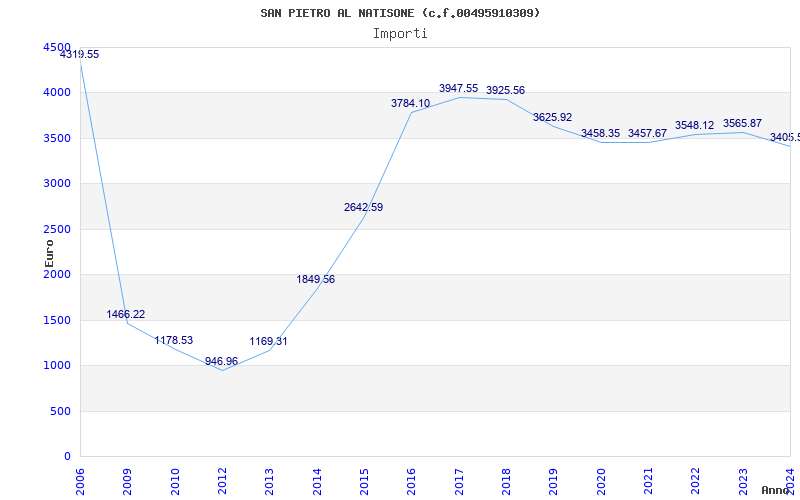Select year 2019 on the x-axis
The image size is (800, 500).
[554, 482]
